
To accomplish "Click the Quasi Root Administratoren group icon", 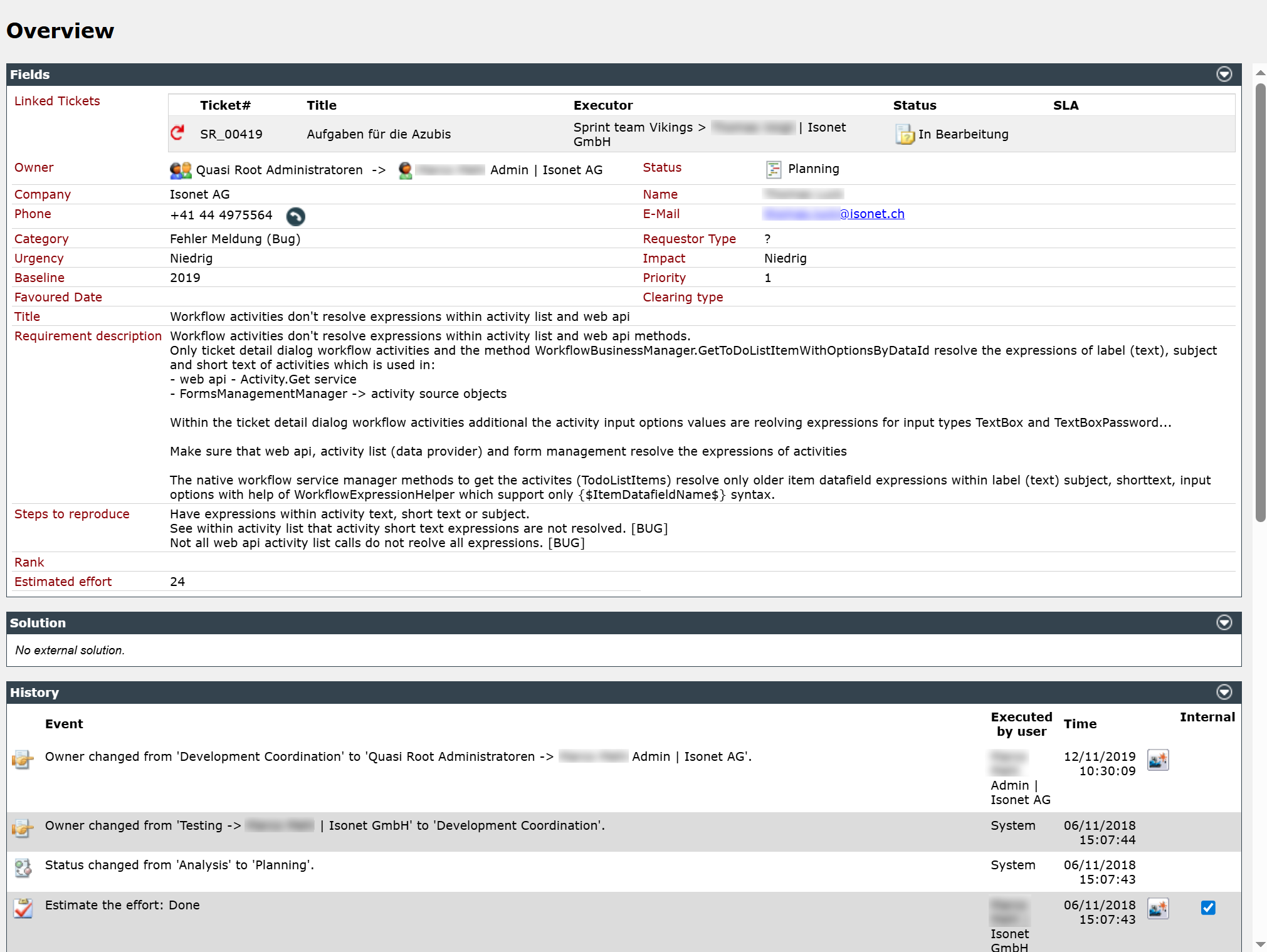I will tap(181, 170).
